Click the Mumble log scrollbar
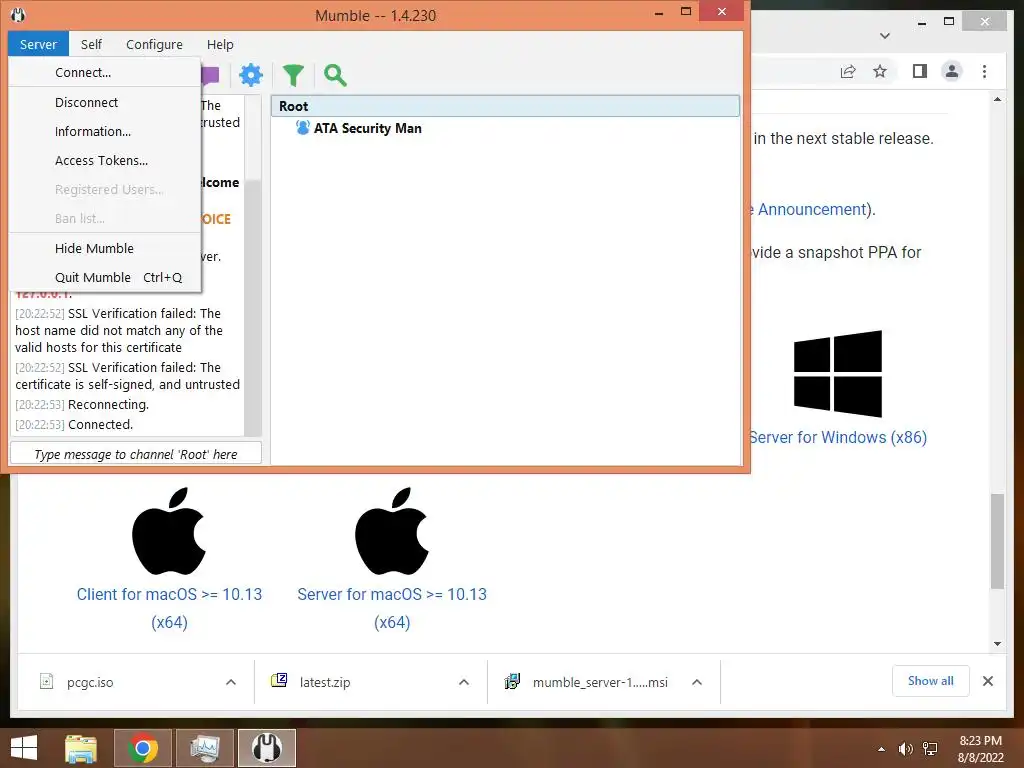 coord(253,307)
